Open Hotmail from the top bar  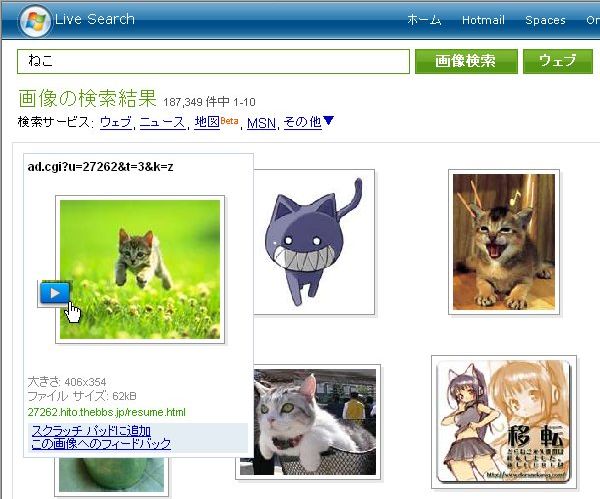[x=483, y=20]
